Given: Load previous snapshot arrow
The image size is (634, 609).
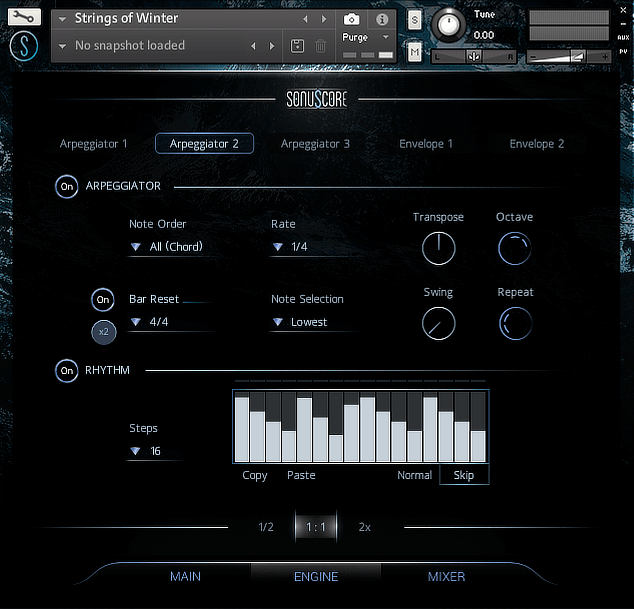Looking at the screenshot, I should click(253, 46).
